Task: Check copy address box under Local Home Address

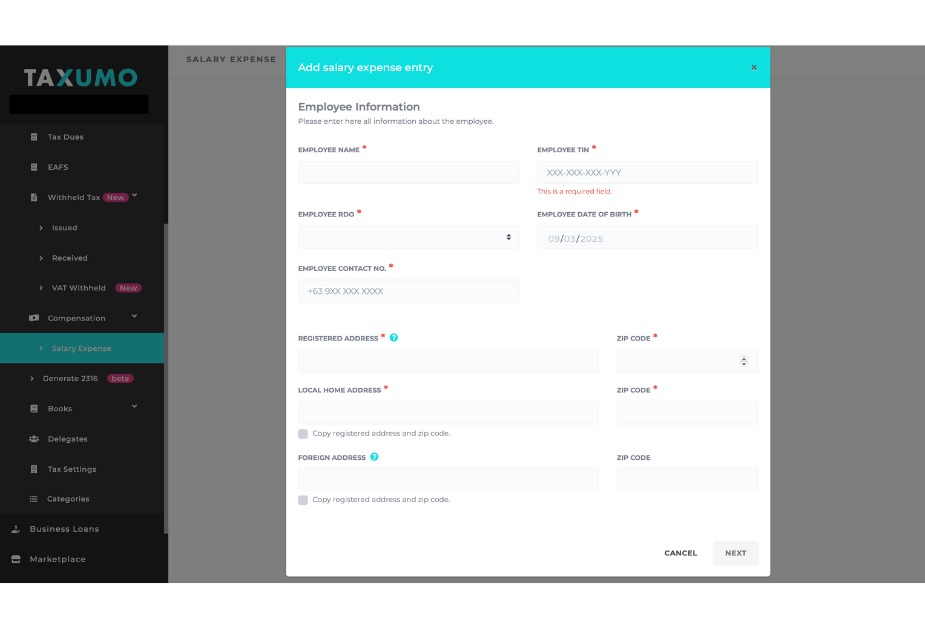Action: click(303, 434)
